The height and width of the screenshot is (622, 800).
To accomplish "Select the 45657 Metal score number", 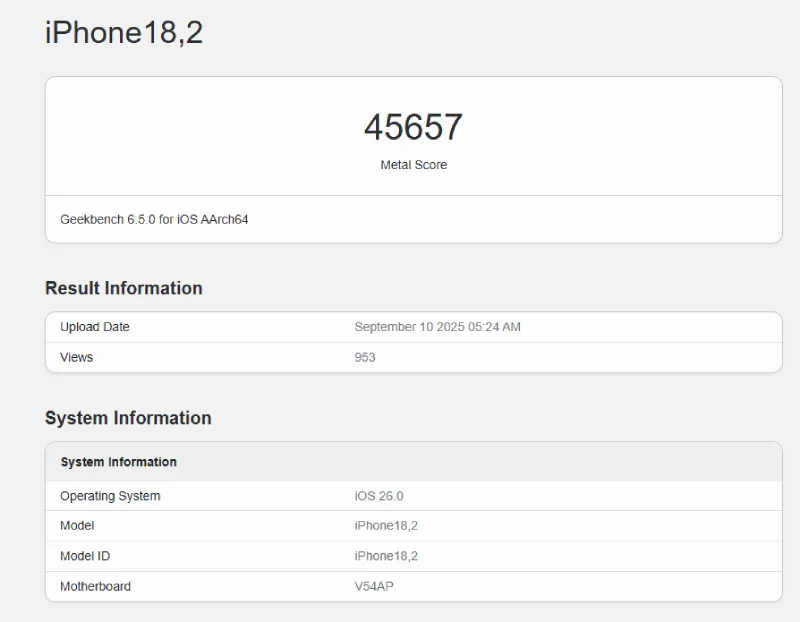I will (413, 127).
